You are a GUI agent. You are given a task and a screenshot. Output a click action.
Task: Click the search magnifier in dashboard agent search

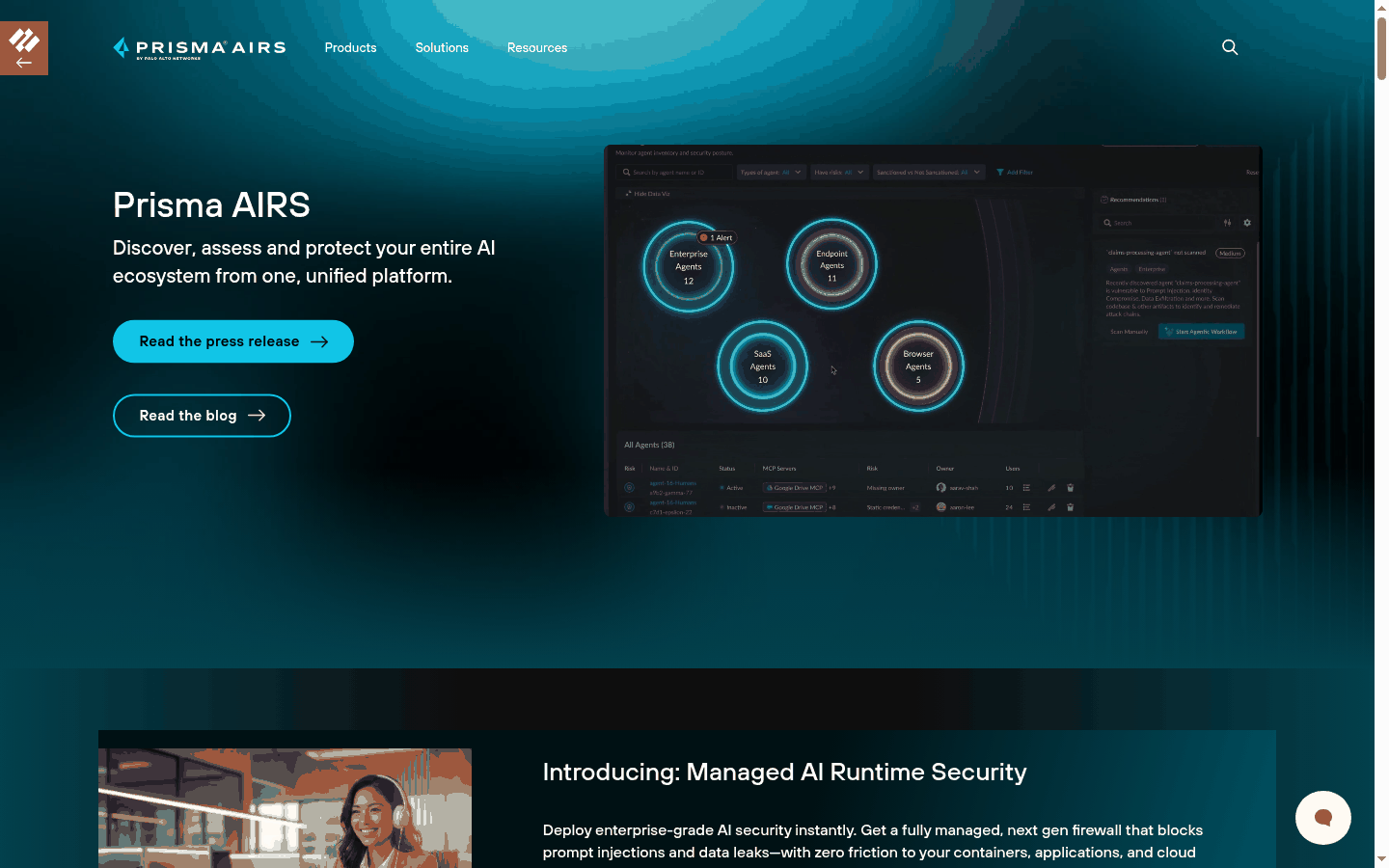(626, 173)
